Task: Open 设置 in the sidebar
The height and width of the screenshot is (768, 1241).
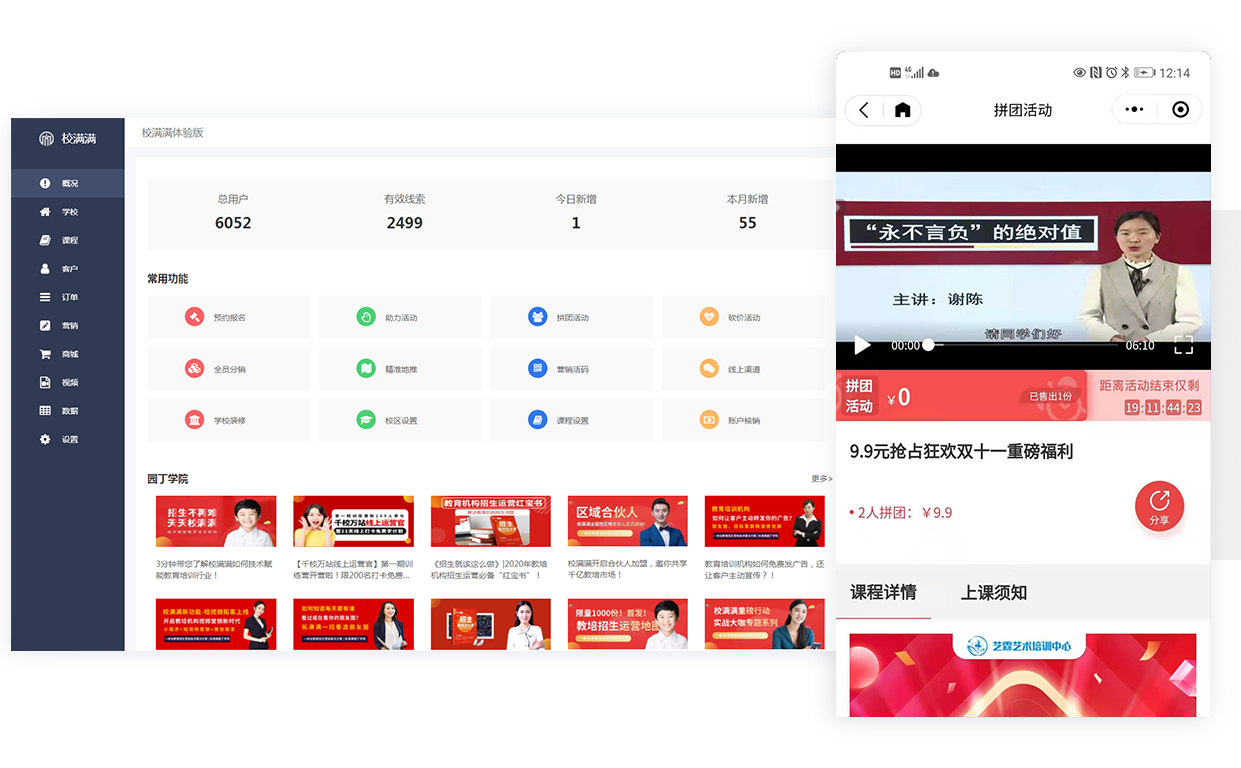Action: point(69,440)
